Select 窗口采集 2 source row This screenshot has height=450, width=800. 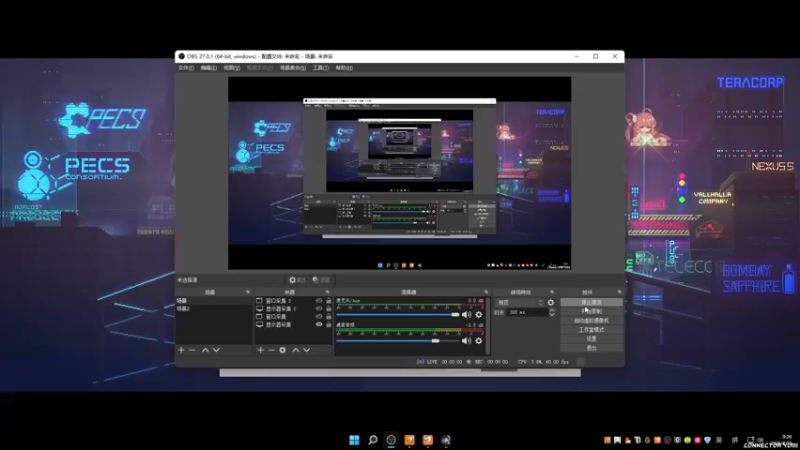tap(293, 301)
